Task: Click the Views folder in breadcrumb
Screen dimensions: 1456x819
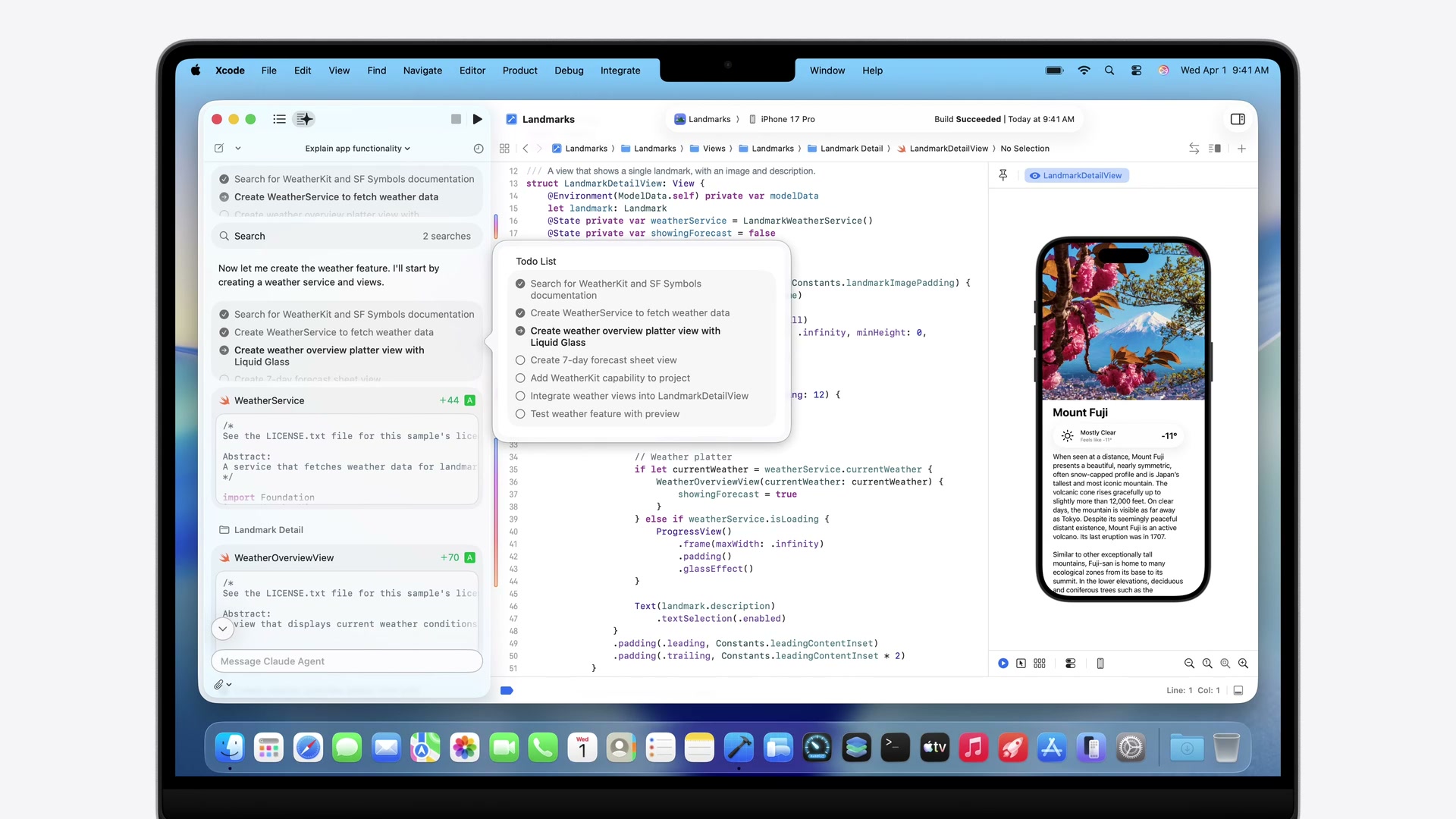Action: (708, 149)
